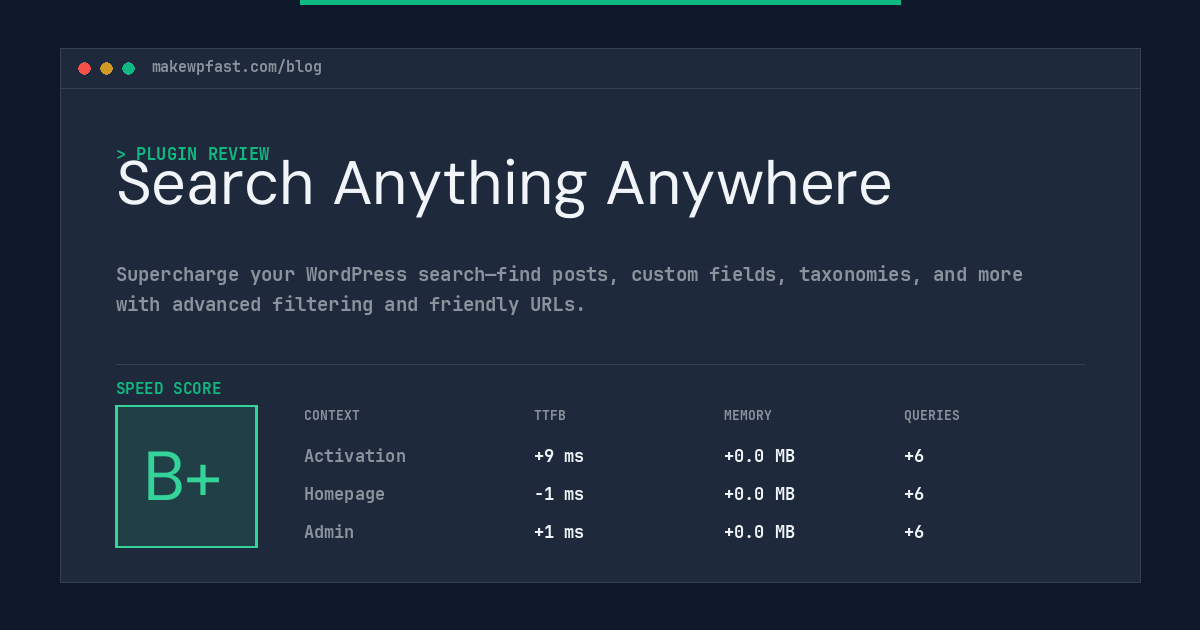Viewport: 1200px width, 630px height.
Task: Click the makewpfast.com/blog address text
Action: pos(237,67)
